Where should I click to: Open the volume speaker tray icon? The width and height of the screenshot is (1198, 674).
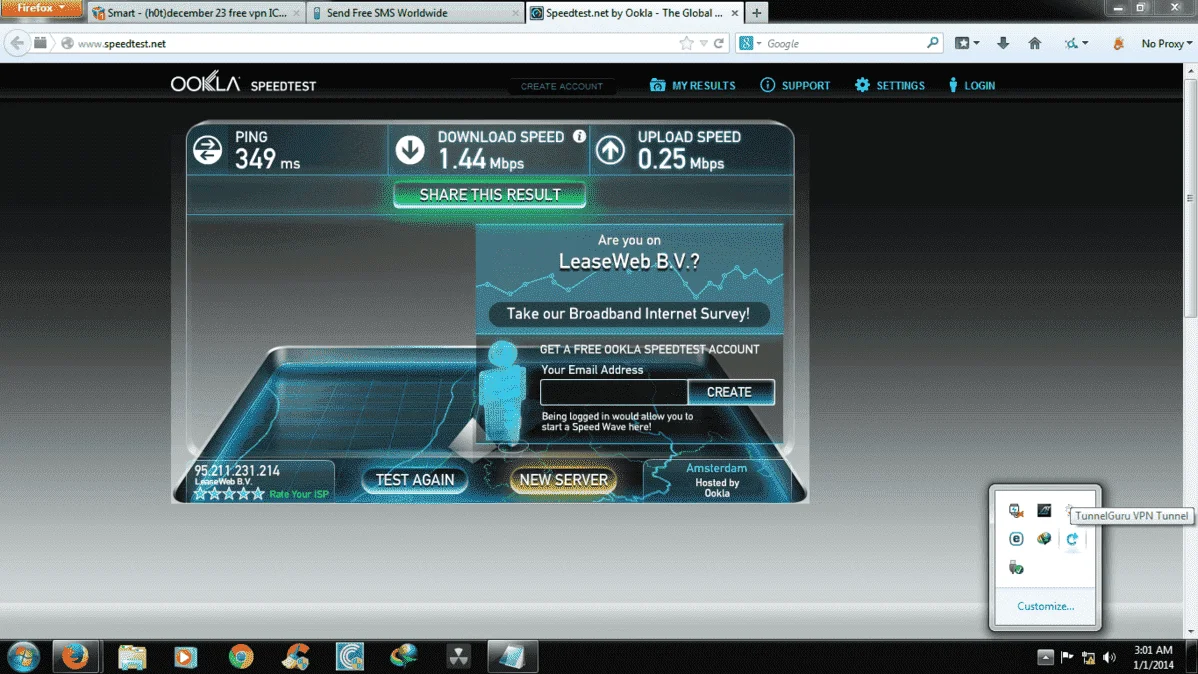[x=1109, y=657]
